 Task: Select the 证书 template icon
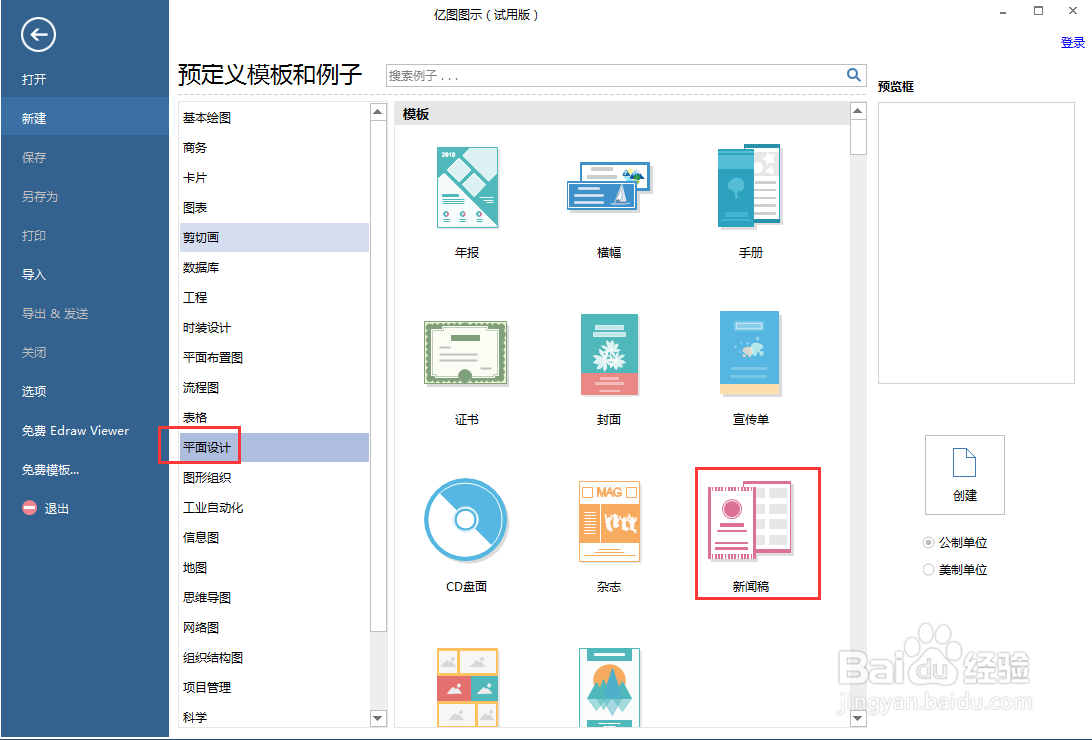(x=466, y=353)
